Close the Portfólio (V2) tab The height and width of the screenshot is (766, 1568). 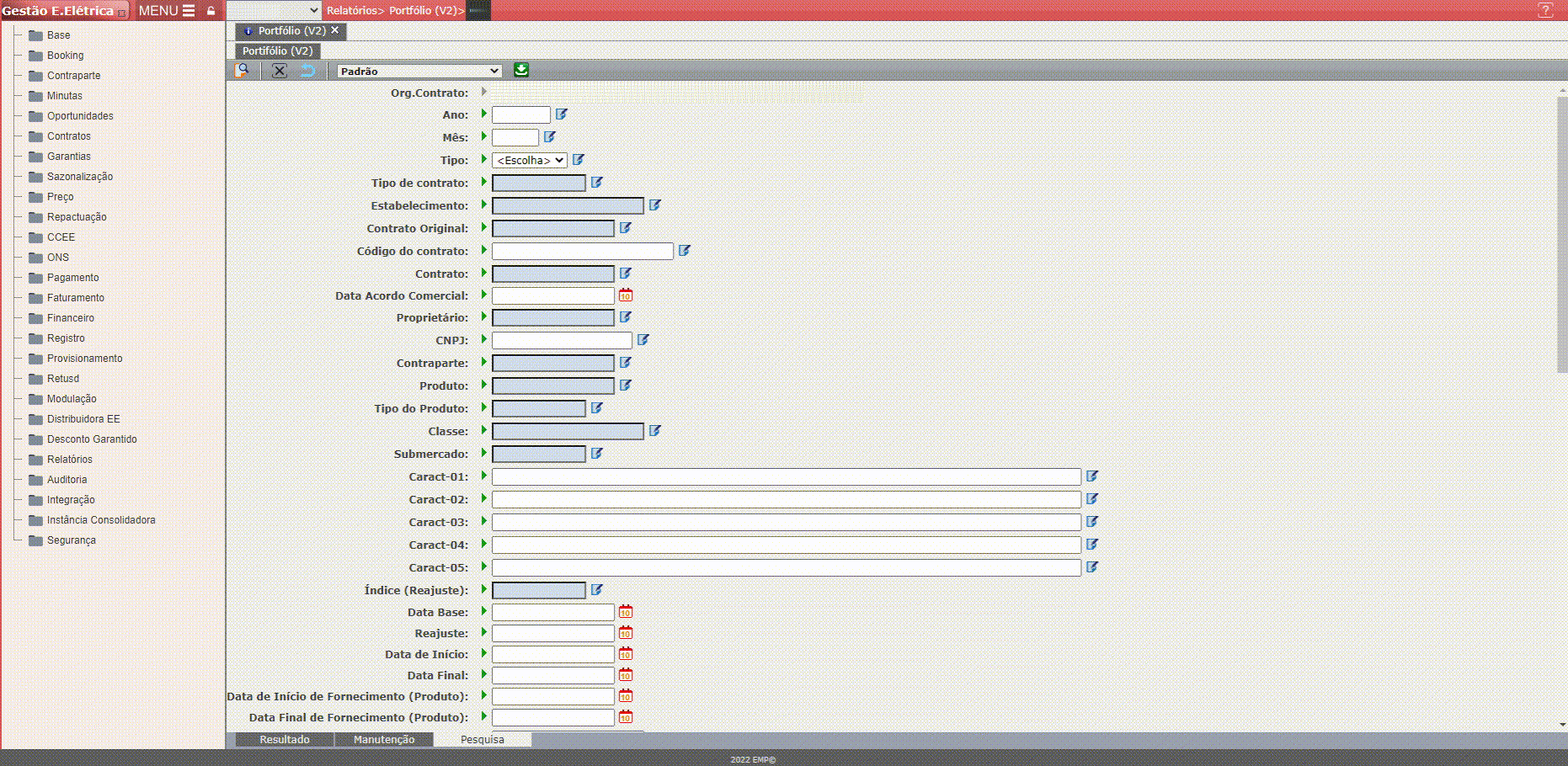coord(334,30)
